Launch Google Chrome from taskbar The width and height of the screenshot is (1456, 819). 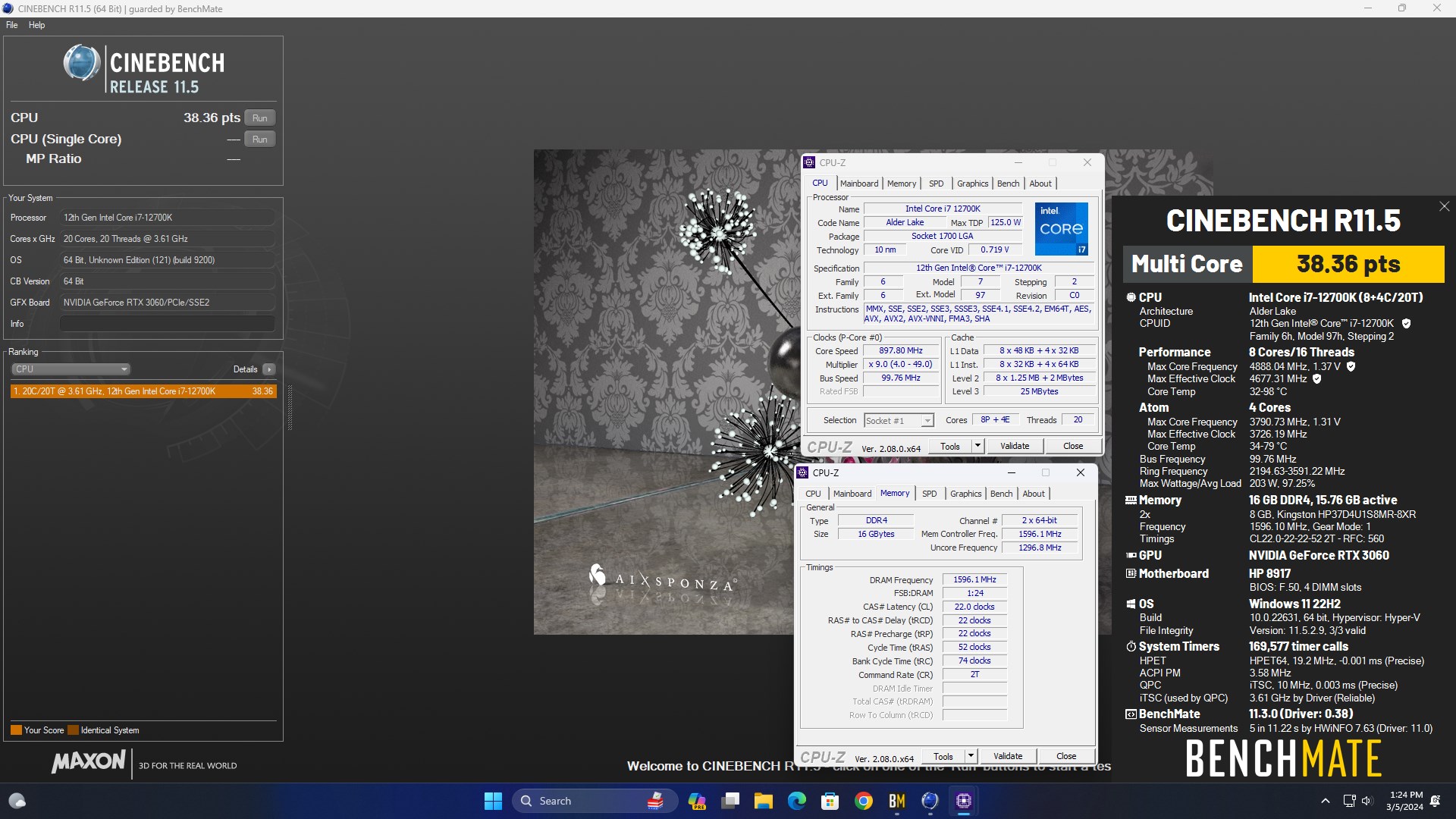(864, 801)
